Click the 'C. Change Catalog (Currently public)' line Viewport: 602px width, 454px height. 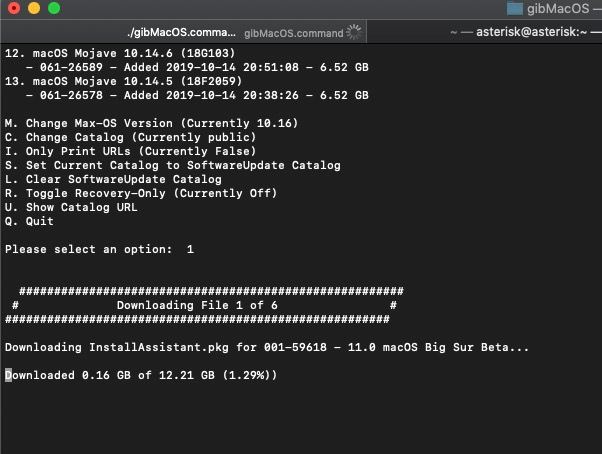click(x=130, y=137)
